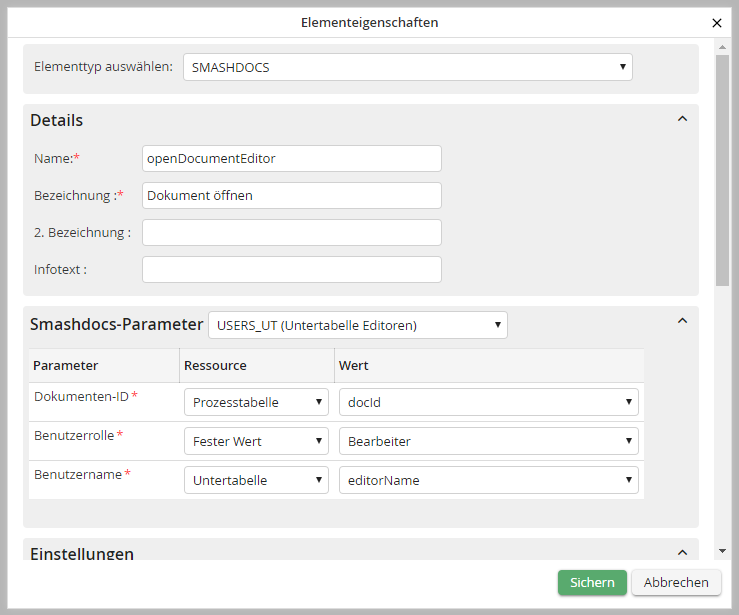Click the Infotext input field
The height and width of the screenshot is (615, 739).
pyautogui.click(x=291, y=270)
